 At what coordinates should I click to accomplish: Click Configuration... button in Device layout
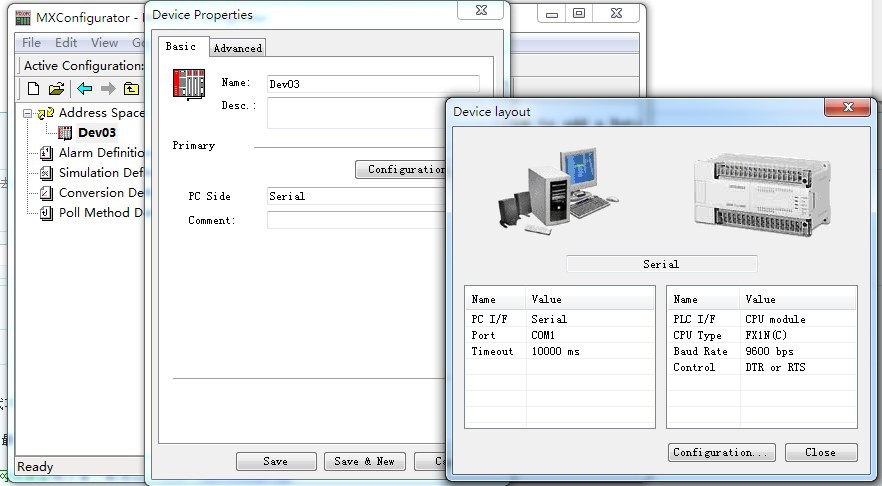click(722, 452)
